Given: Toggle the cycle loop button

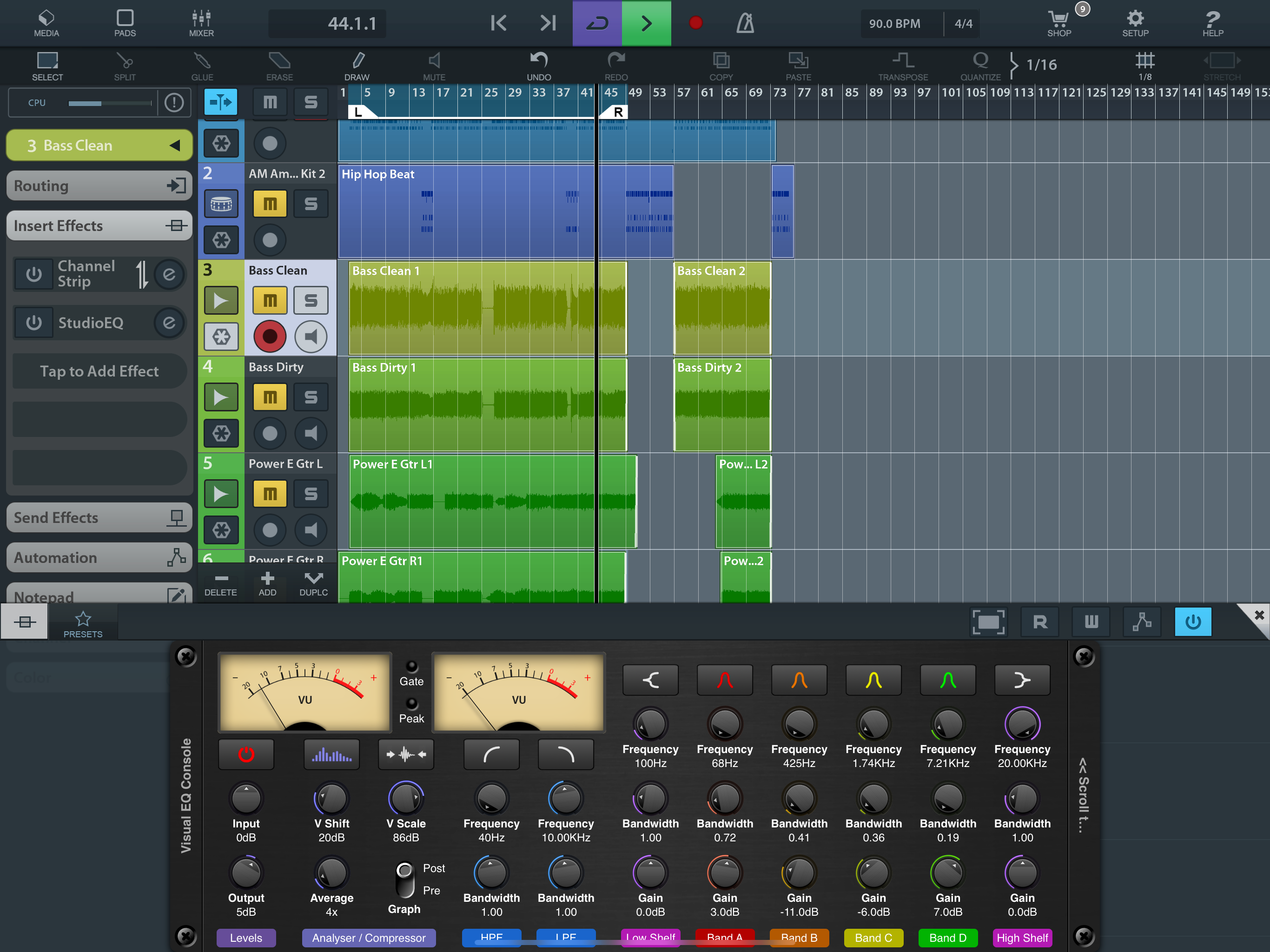Looking at the screenshot, I should pyautogui.click(x=596, y=23).
